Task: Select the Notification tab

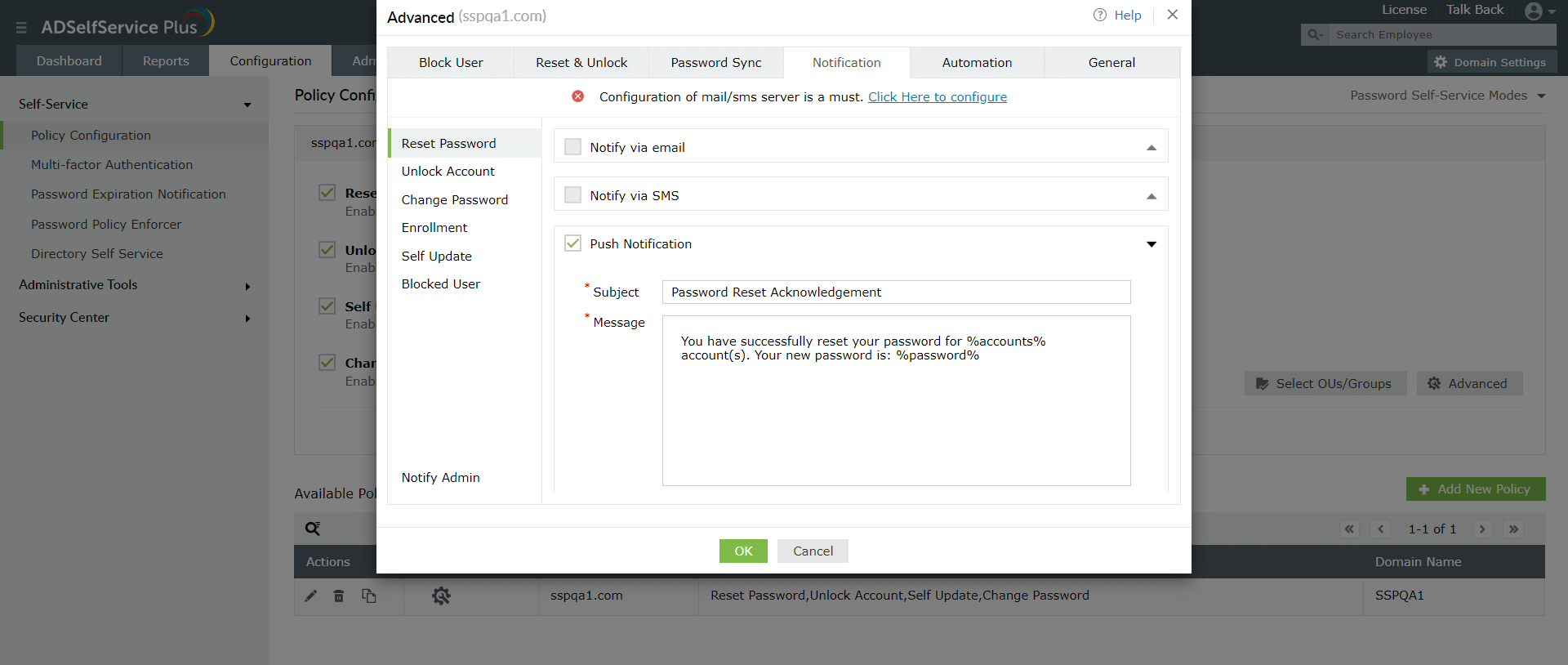Action: point(847,63)
